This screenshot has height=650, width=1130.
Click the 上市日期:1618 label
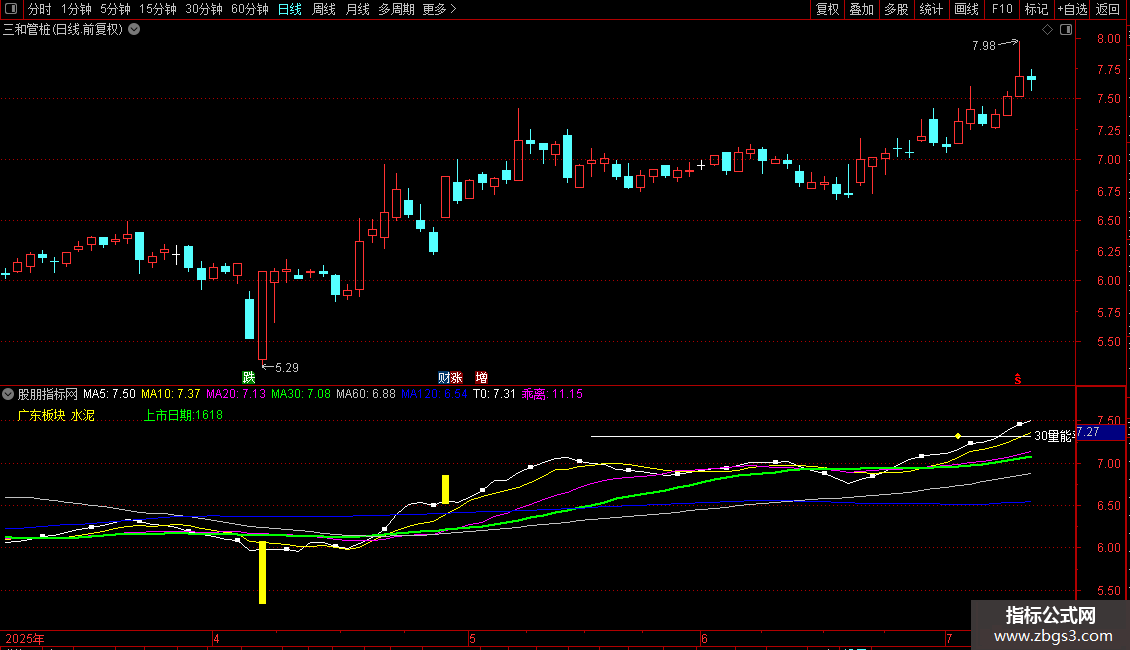point(183,415)
